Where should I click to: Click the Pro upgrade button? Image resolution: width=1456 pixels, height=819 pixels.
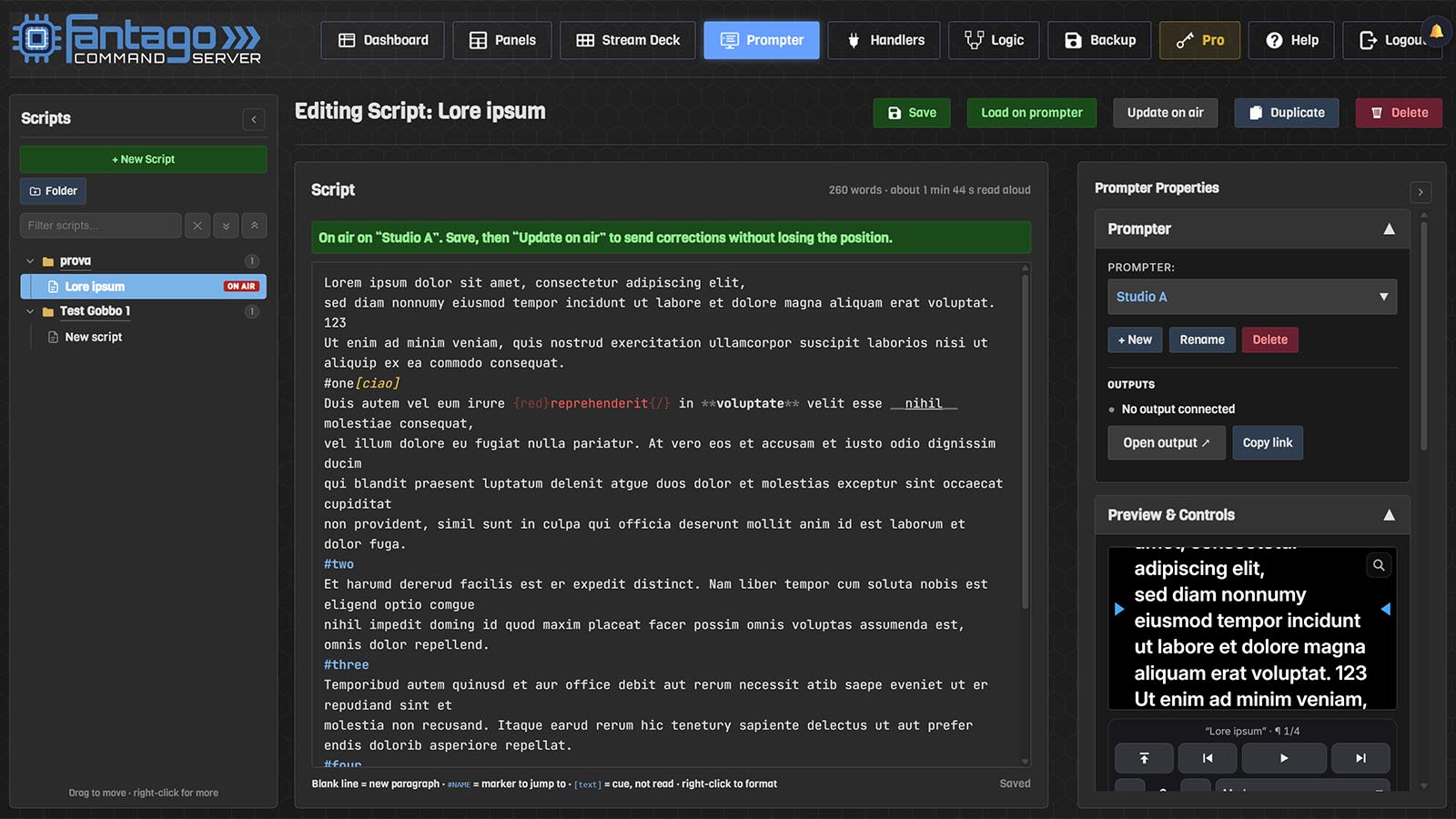tap(1199, 40)
